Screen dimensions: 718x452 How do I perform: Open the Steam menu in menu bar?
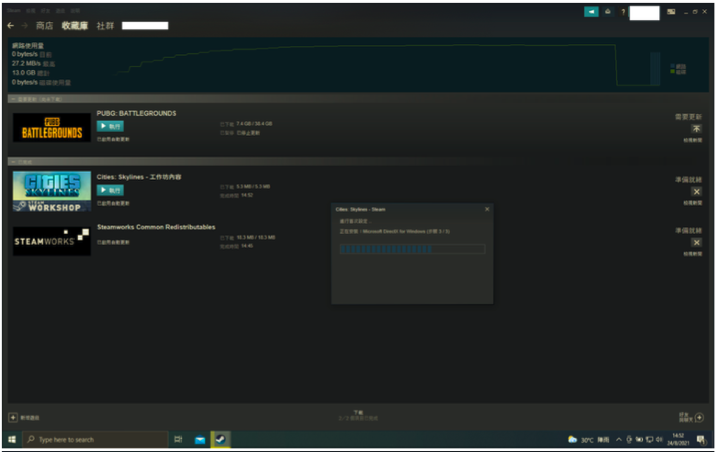[x=14, y=11]
